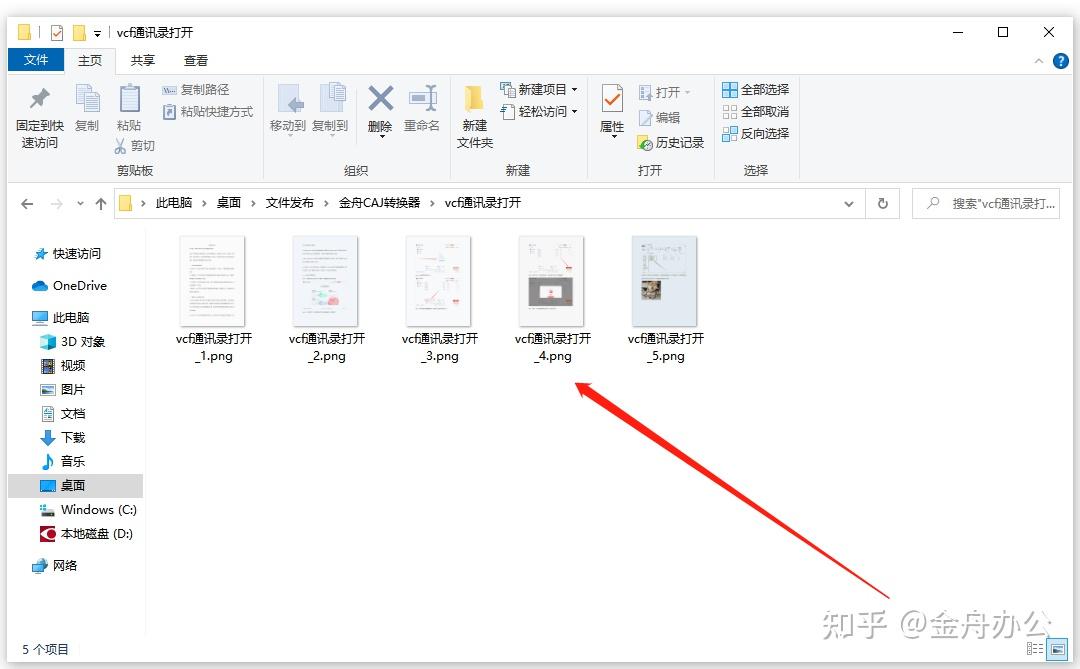This screenshot has width=1080, height=669.
Task: Click the Properties (属性) icon
Action: 612,99
